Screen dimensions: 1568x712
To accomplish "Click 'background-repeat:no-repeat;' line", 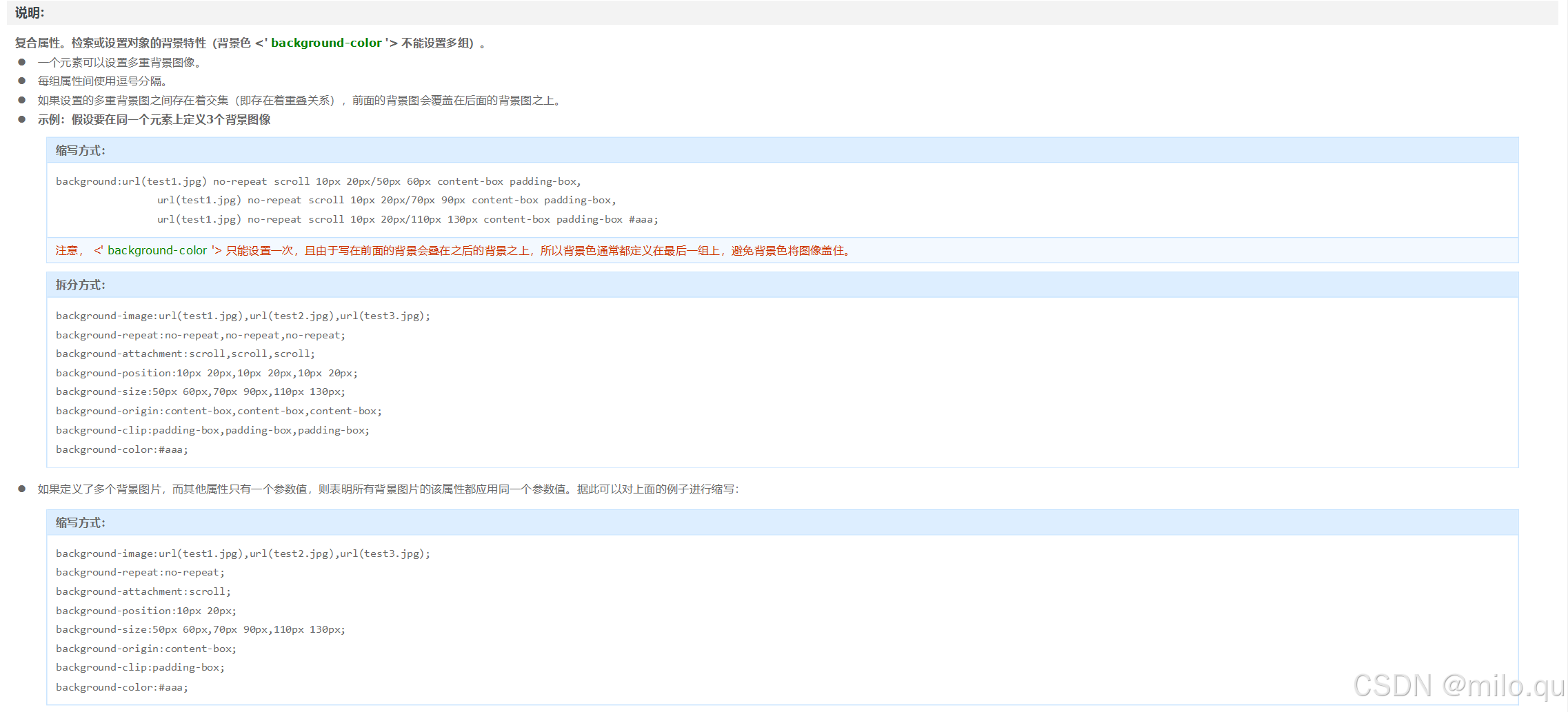I will point(141,572).
